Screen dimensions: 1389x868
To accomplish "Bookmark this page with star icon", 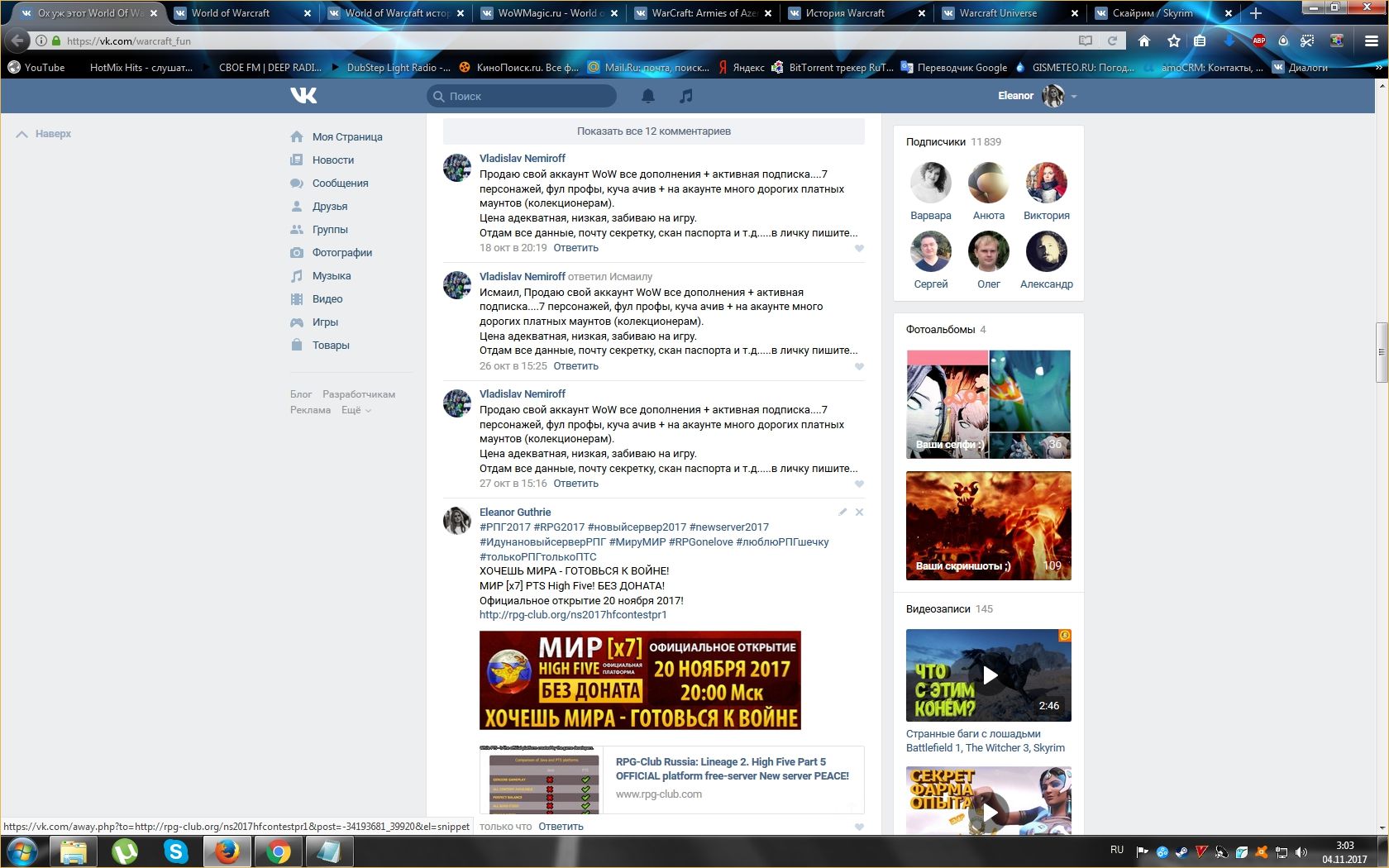I will (x=1173, y=41).
